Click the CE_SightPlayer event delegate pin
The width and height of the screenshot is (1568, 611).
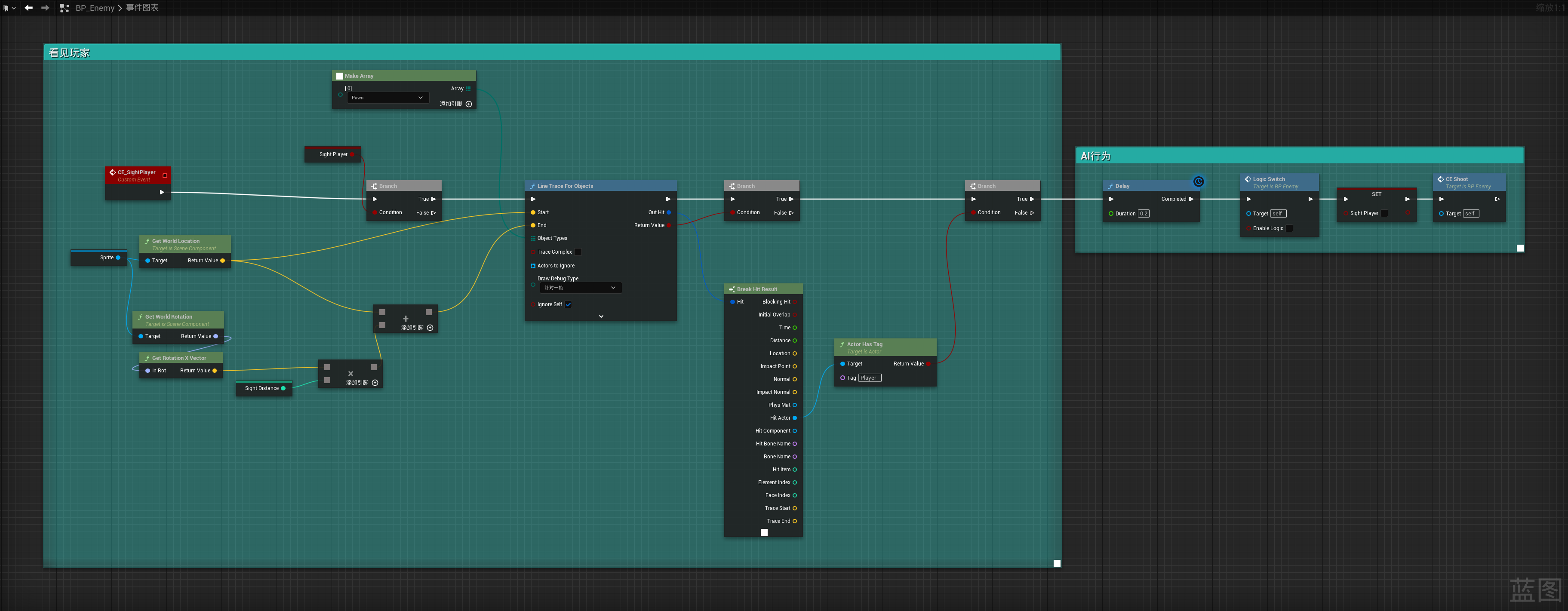point(165,175)
